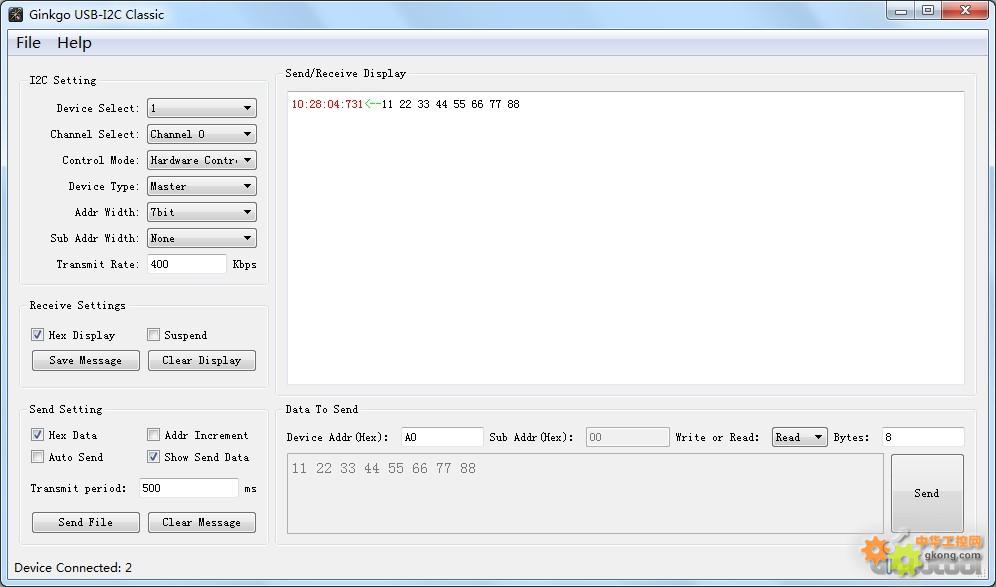Click the received data line 11 22 33
Viewport: 996px width, 587px height.
point(450,104)
